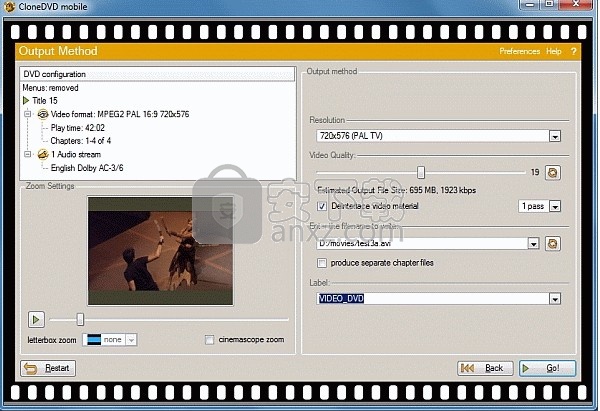Click the question mark help icon
600x411 pixels.
573,51
